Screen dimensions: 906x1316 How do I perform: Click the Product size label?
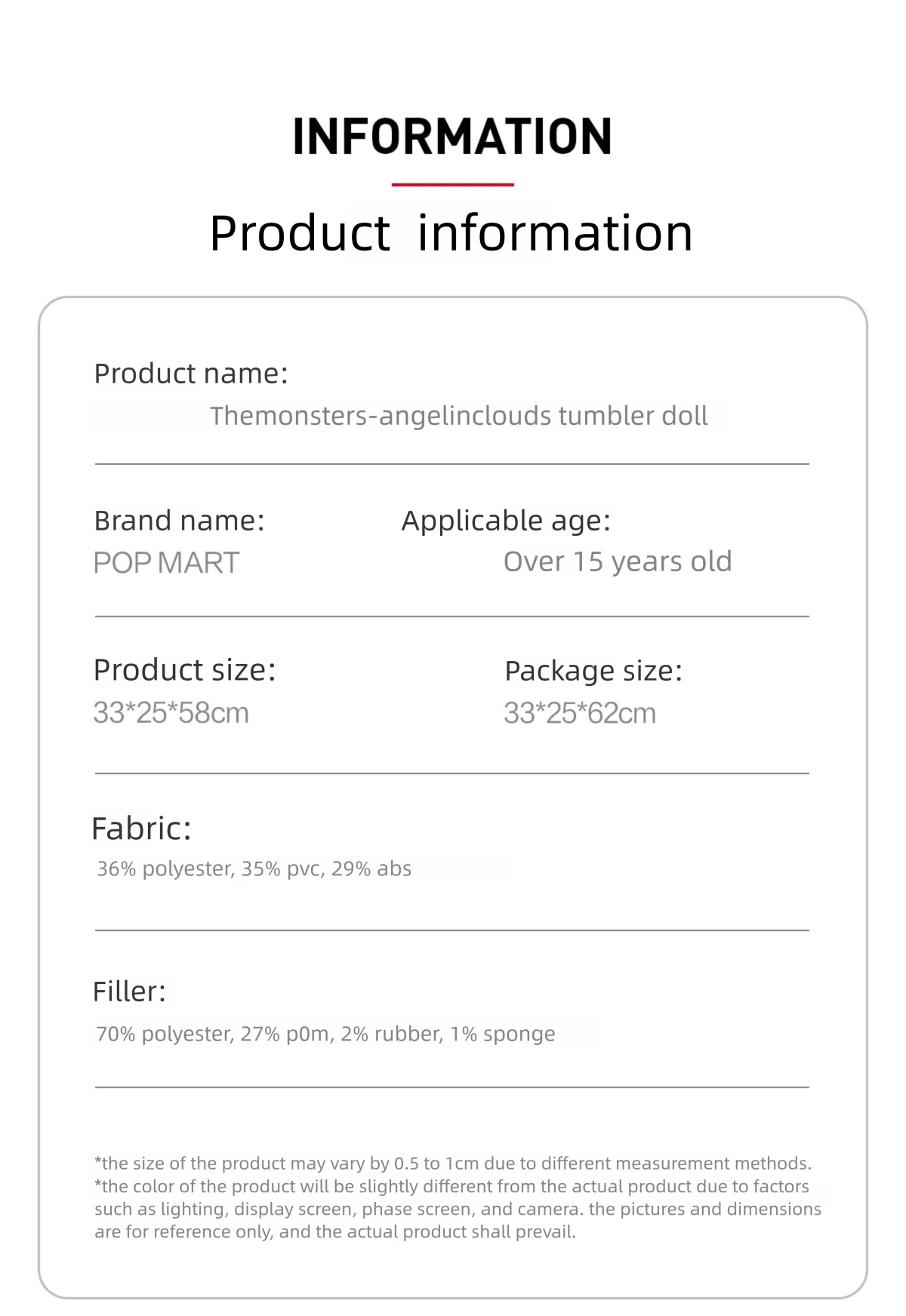point(184,670)
